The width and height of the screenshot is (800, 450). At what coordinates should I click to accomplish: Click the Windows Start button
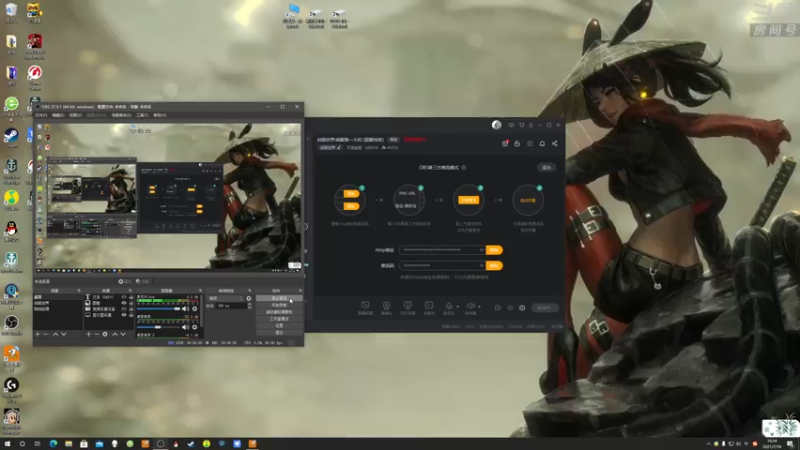(7, 444)
